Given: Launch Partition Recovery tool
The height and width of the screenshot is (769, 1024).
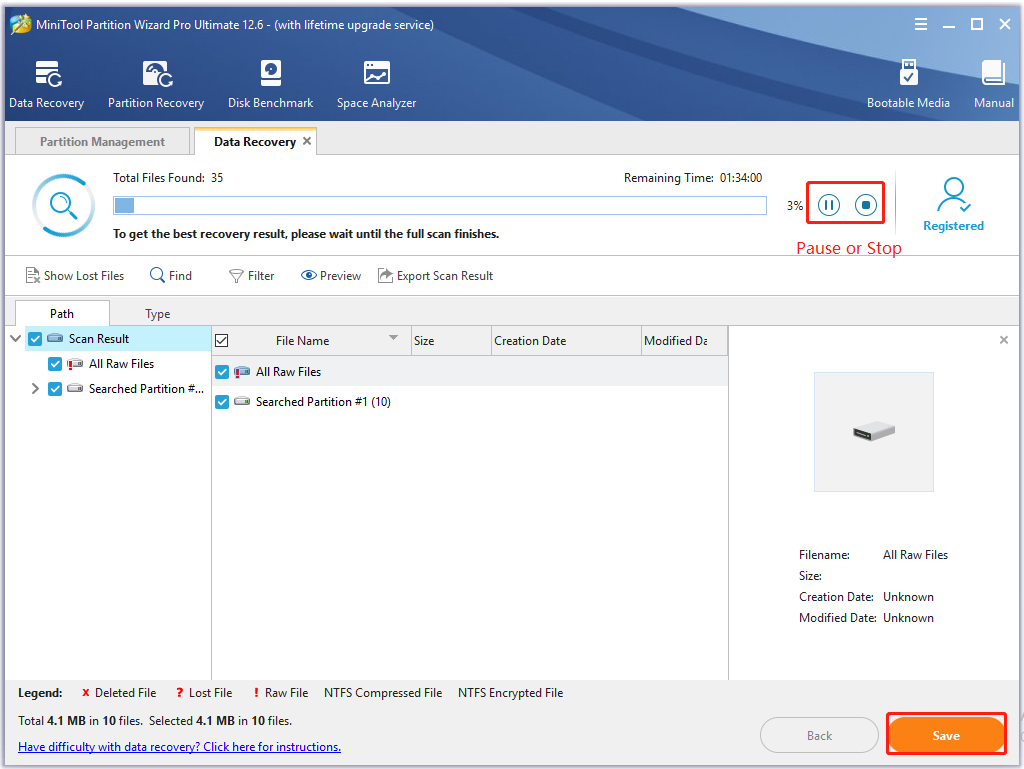Looking at the screenshot, I should (155, 84).
